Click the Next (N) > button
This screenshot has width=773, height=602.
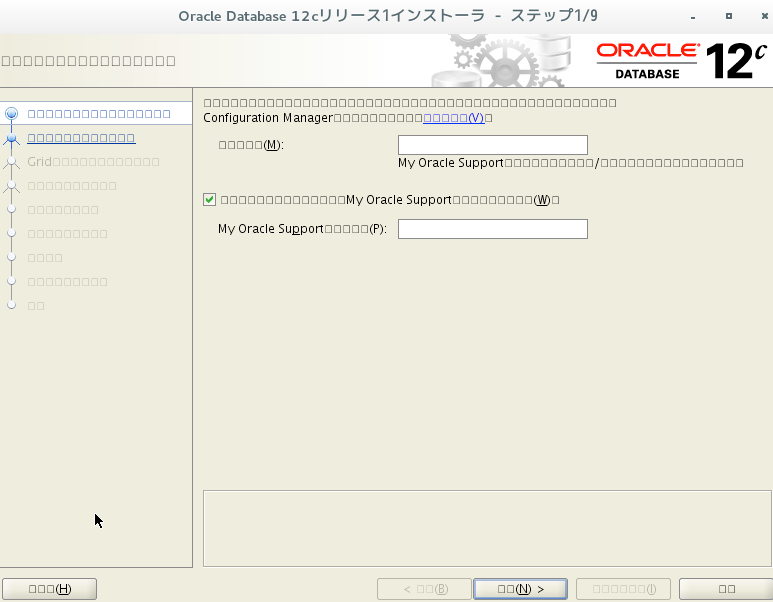coord(520,589)
